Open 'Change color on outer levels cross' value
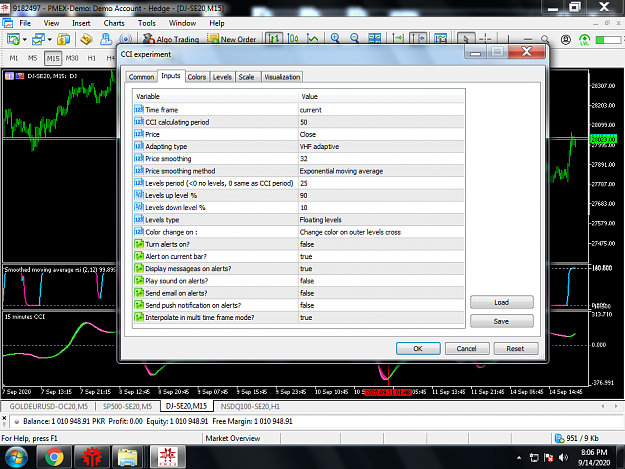625x469 pixels. (x=381, y=232)
